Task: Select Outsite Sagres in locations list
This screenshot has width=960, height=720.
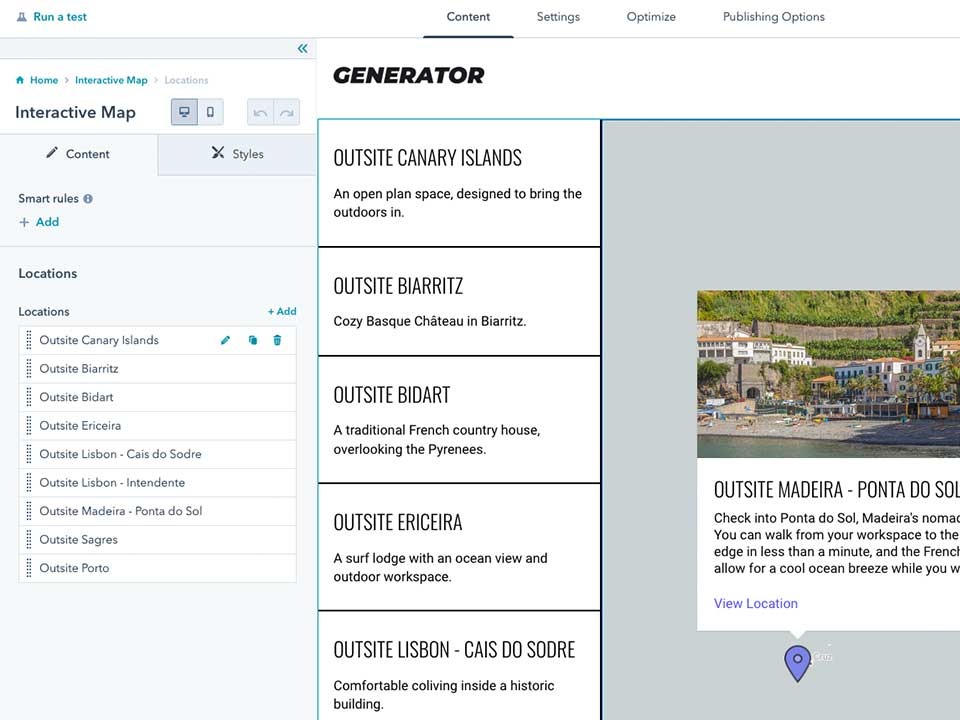Action: 79,540
